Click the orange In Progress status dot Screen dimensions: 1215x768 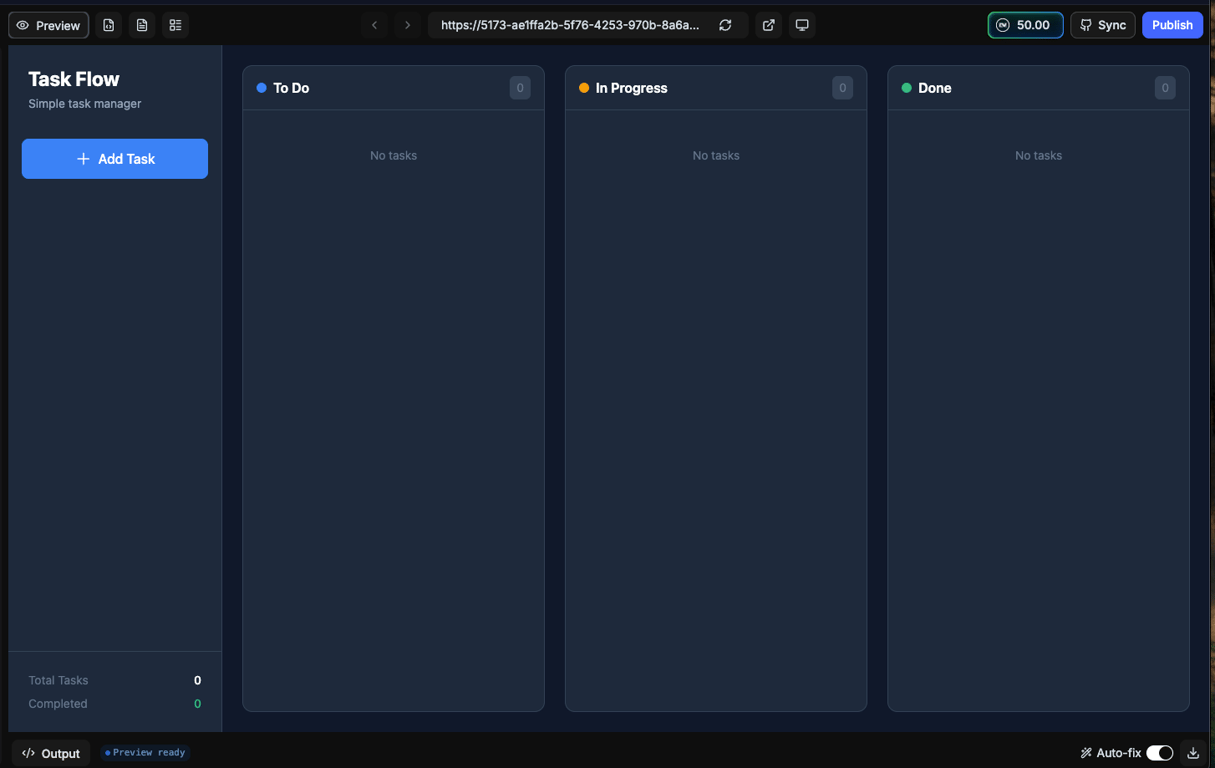[584, 88]
